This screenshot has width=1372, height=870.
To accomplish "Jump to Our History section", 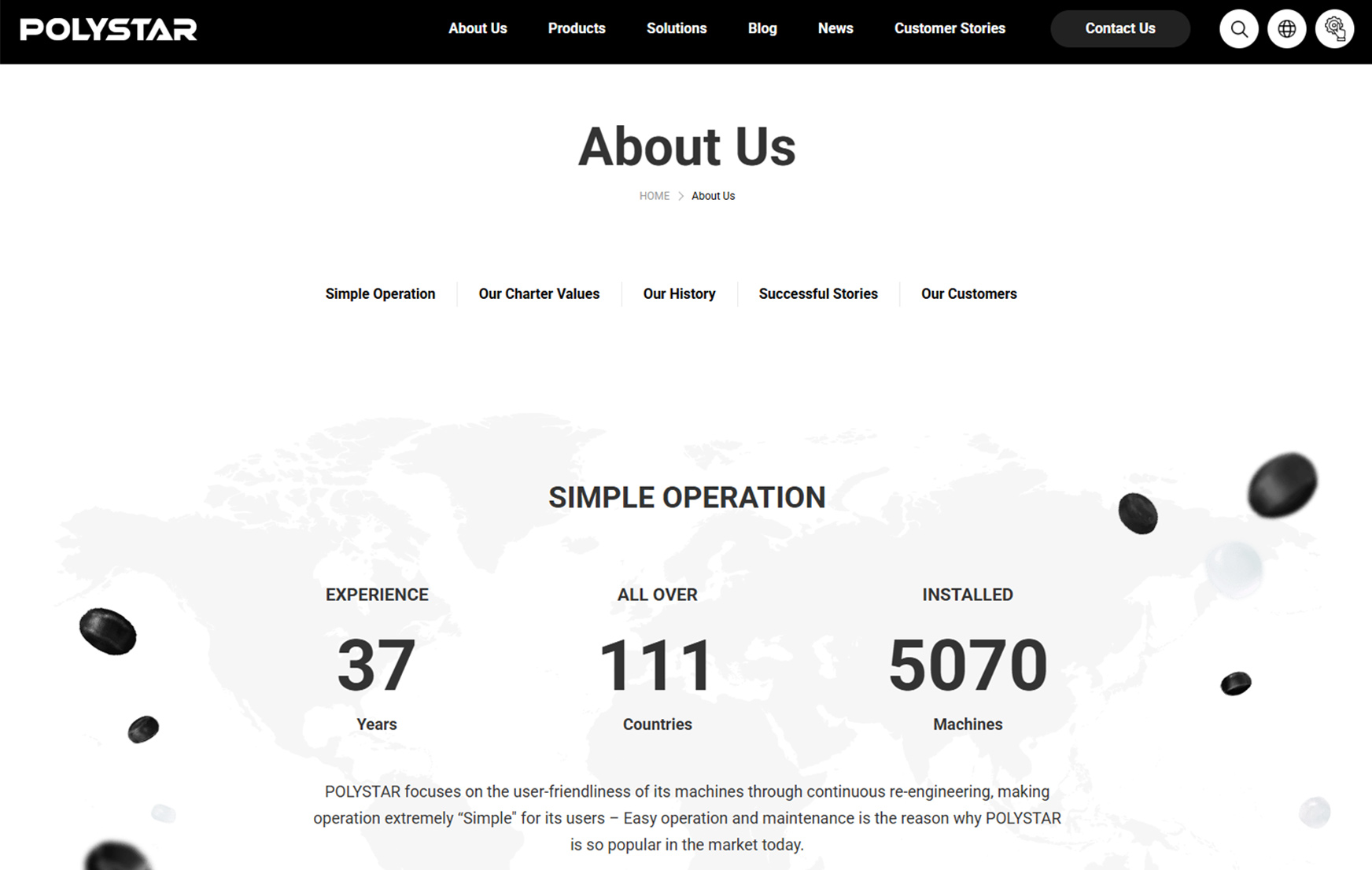I will [679, 293].
